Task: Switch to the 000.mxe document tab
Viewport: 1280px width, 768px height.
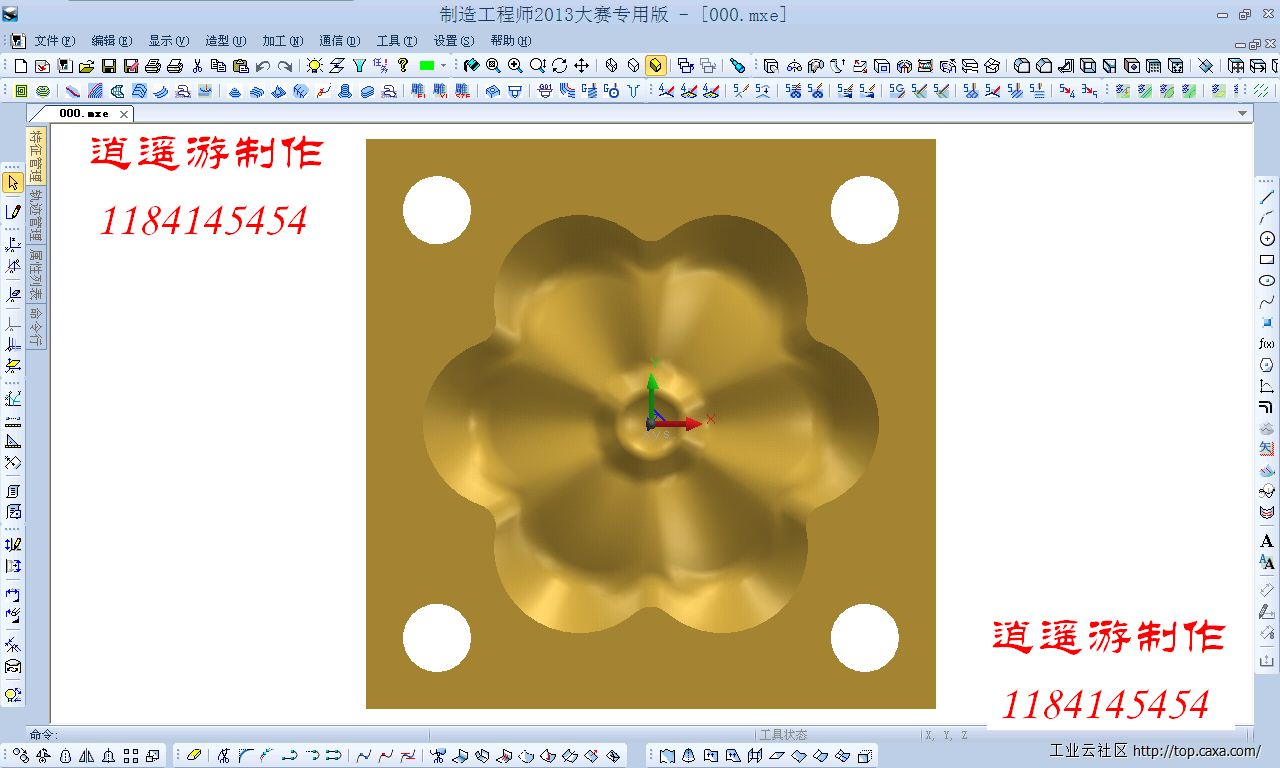Action: coord(84,114)
